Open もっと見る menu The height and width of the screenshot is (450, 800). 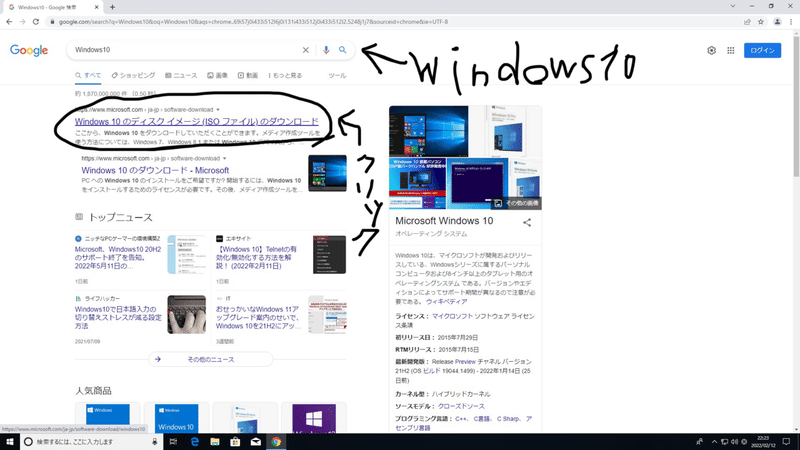(285, 76)
